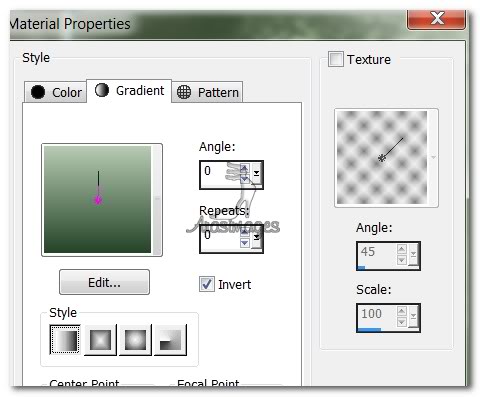
Task: Switch to the Pattern tab
Action: (207, 92)
